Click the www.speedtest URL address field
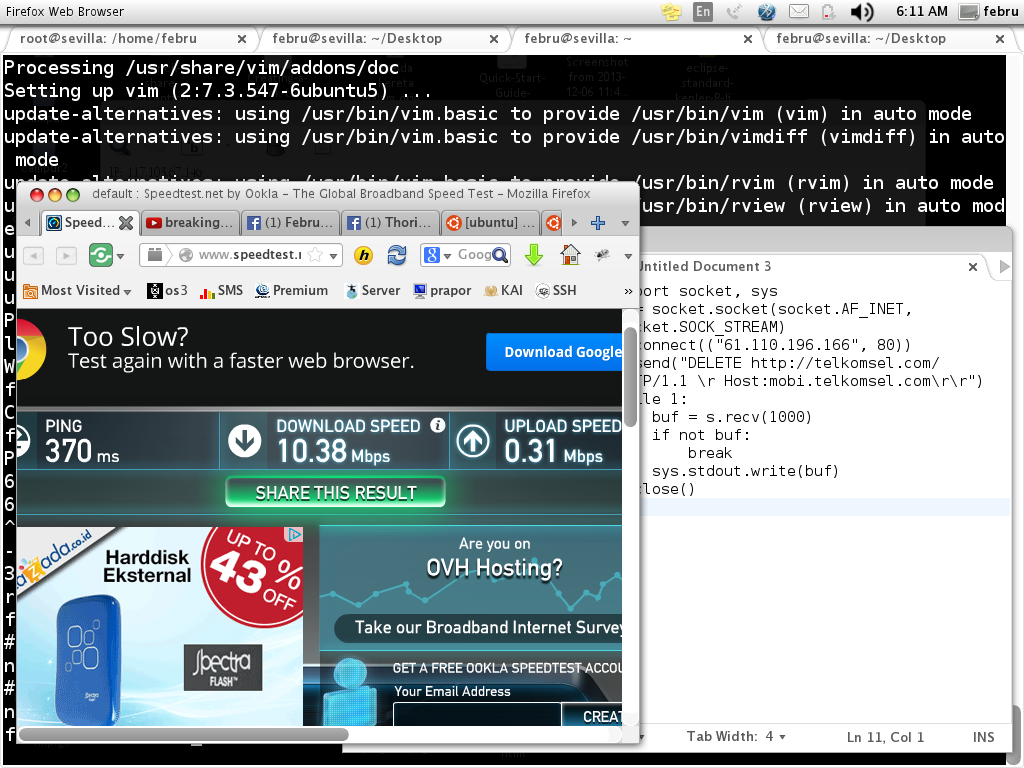Image resolution: width=1024 pixels, height=768 pixels. click(x=249, y=255)
